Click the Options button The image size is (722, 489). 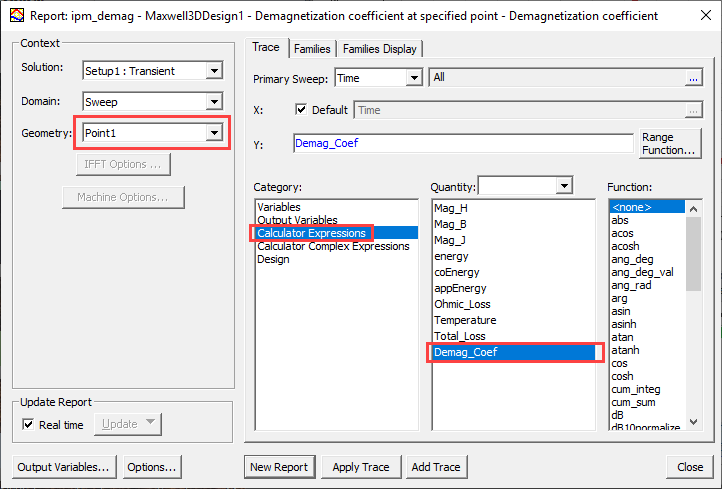point(152,467)
